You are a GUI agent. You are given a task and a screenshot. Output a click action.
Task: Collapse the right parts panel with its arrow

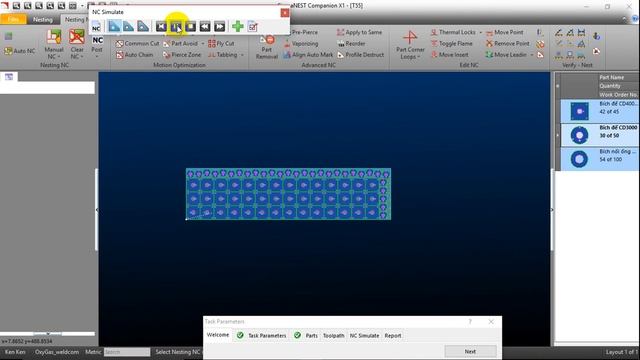552,210
